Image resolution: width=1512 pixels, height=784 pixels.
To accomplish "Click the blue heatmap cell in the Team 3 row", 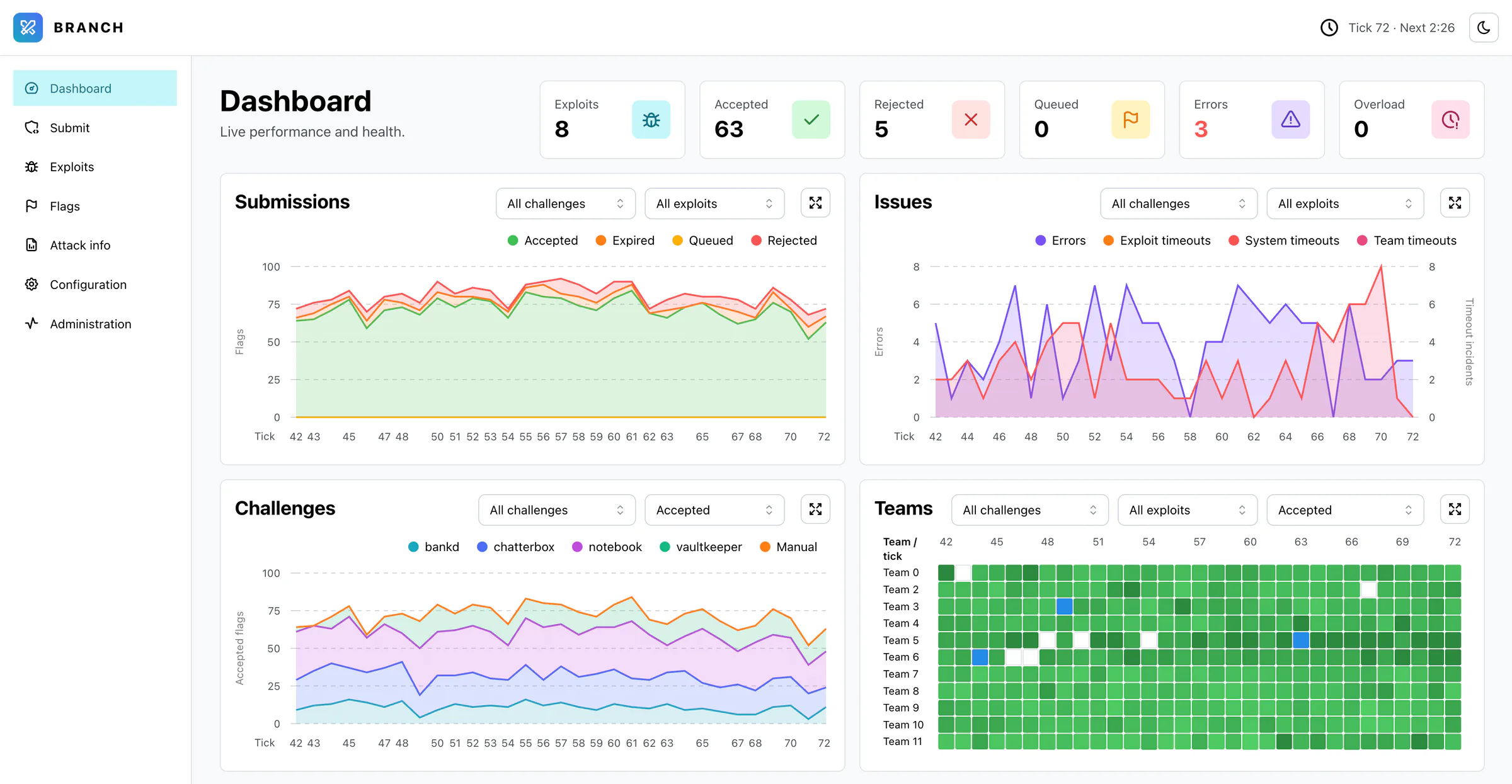I will point(1064,606).
